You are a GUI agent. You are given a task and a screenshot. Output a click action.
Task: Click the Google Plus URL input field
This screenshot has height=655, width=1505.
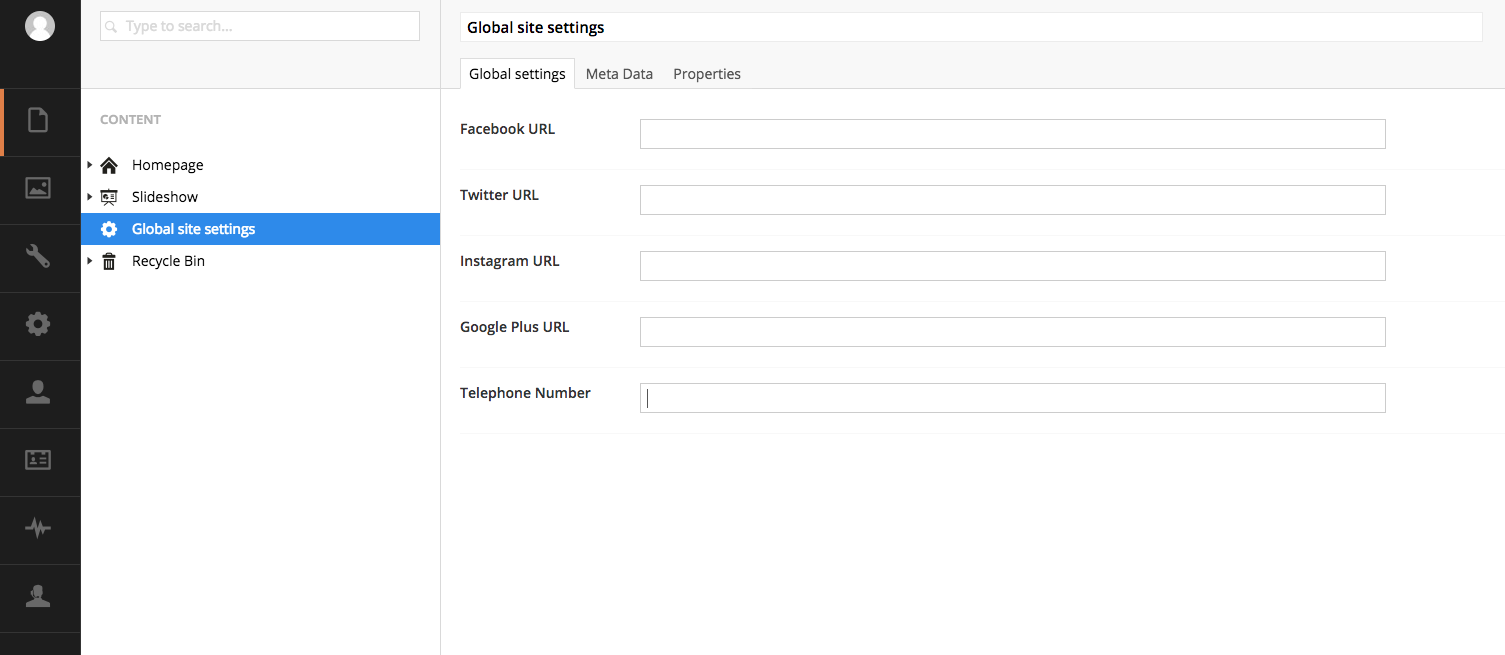click(1012, 332)
